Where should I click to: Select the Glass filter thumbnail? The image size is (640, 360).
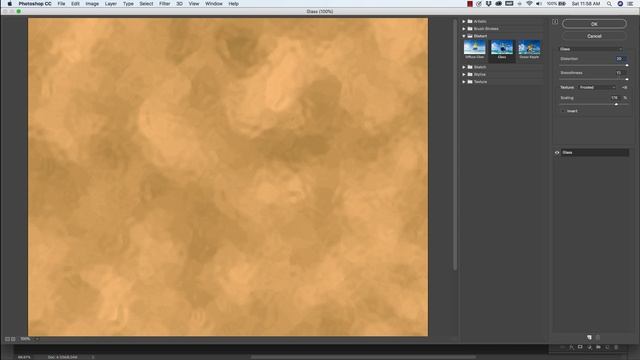coord(502,49)
